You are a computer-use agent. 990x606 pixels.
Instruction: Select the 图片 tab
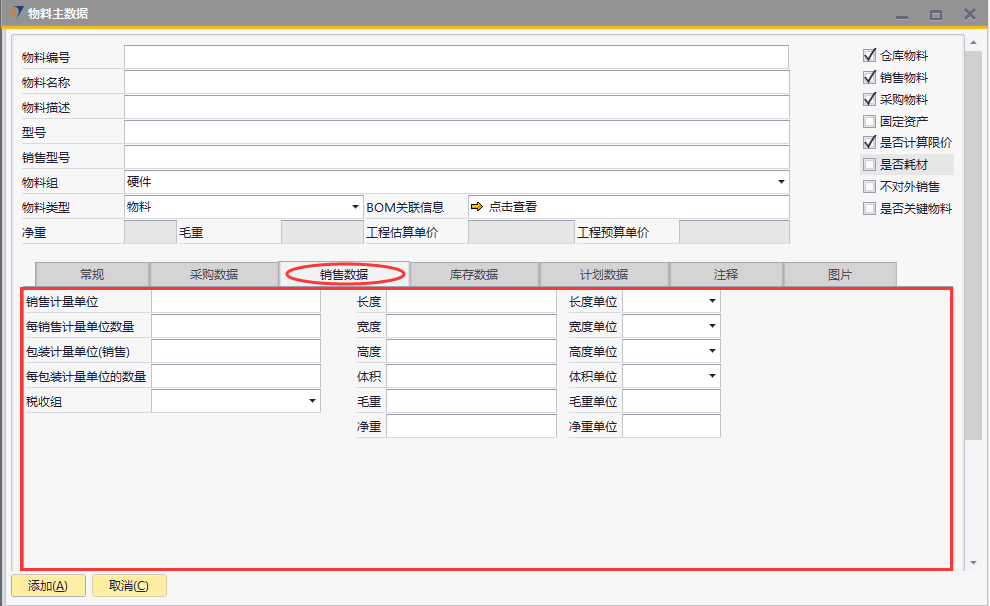(840, 275)
